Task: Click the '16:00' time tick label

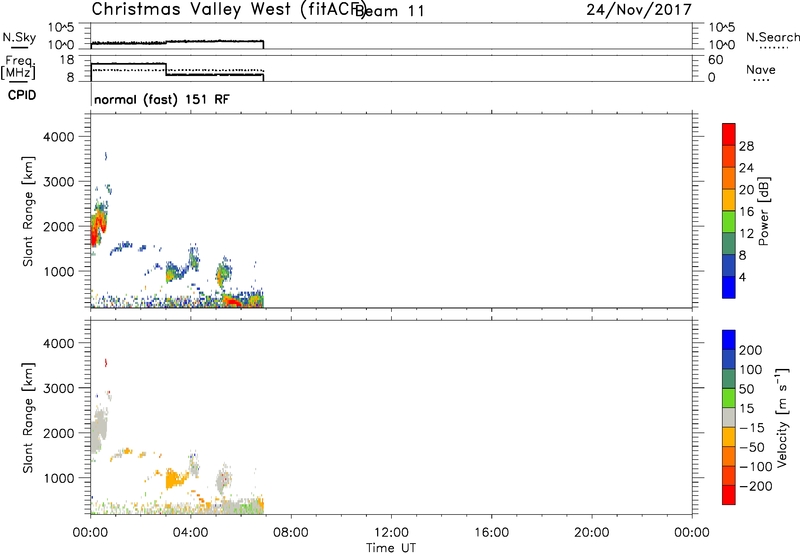Action: (491, 533)
